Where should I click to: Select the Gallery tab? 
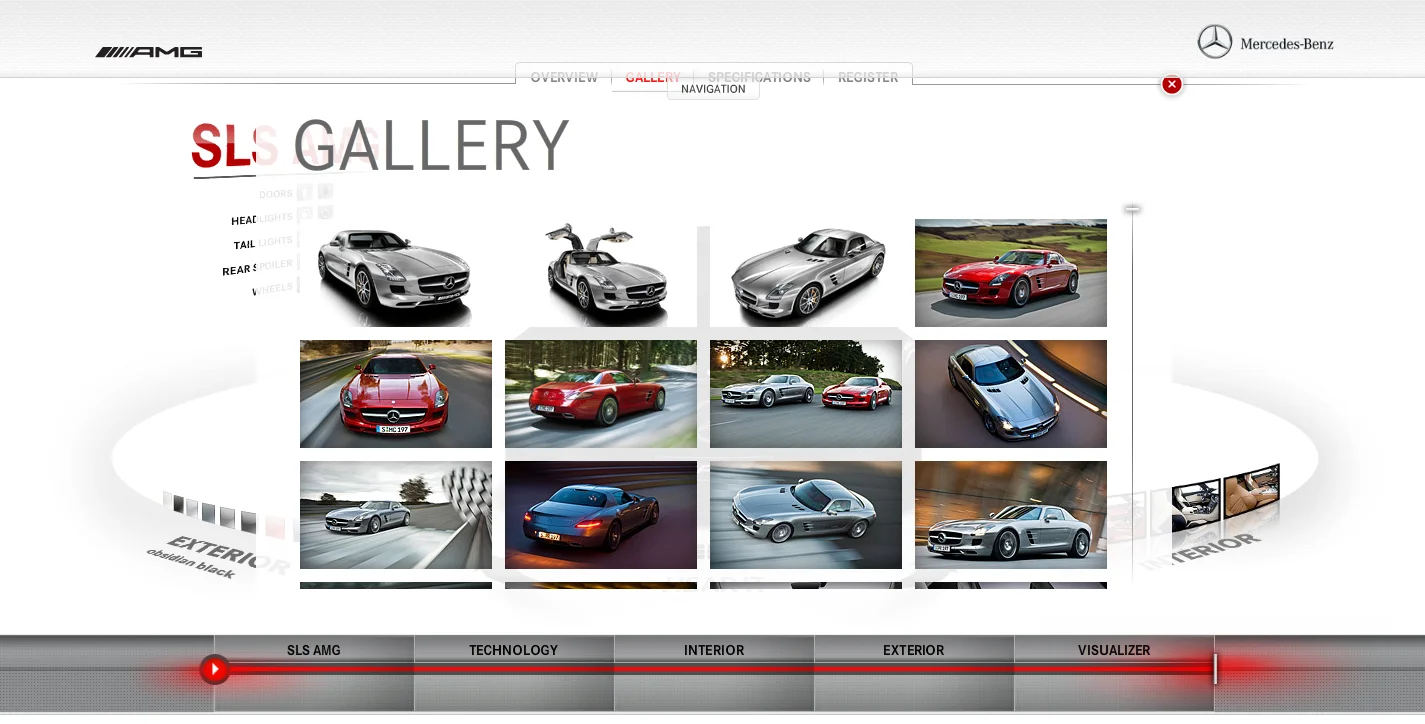tap(653, 77)
